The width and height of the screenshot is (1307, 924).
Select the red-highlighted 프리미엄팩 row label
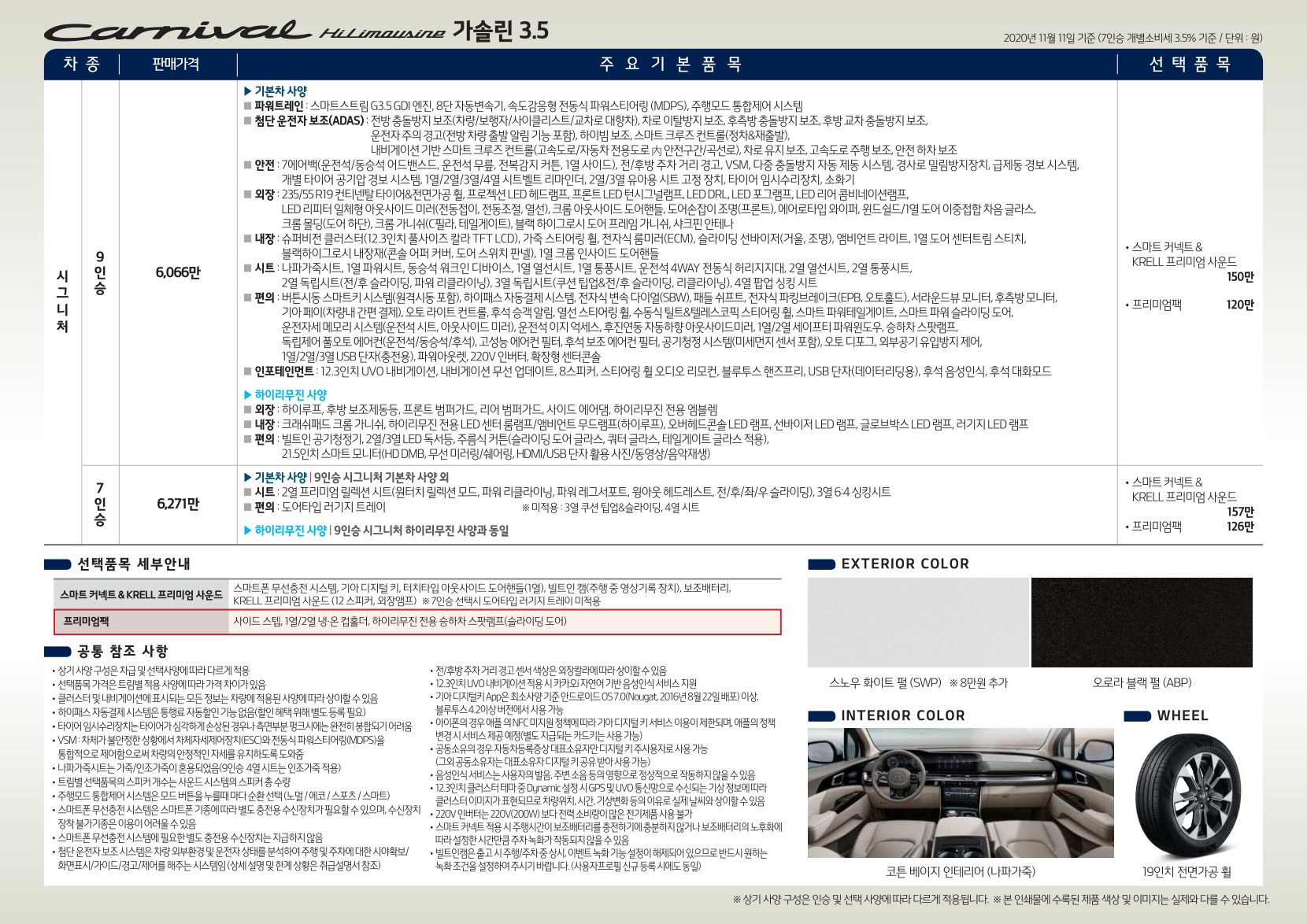click(x=87, y=622)
